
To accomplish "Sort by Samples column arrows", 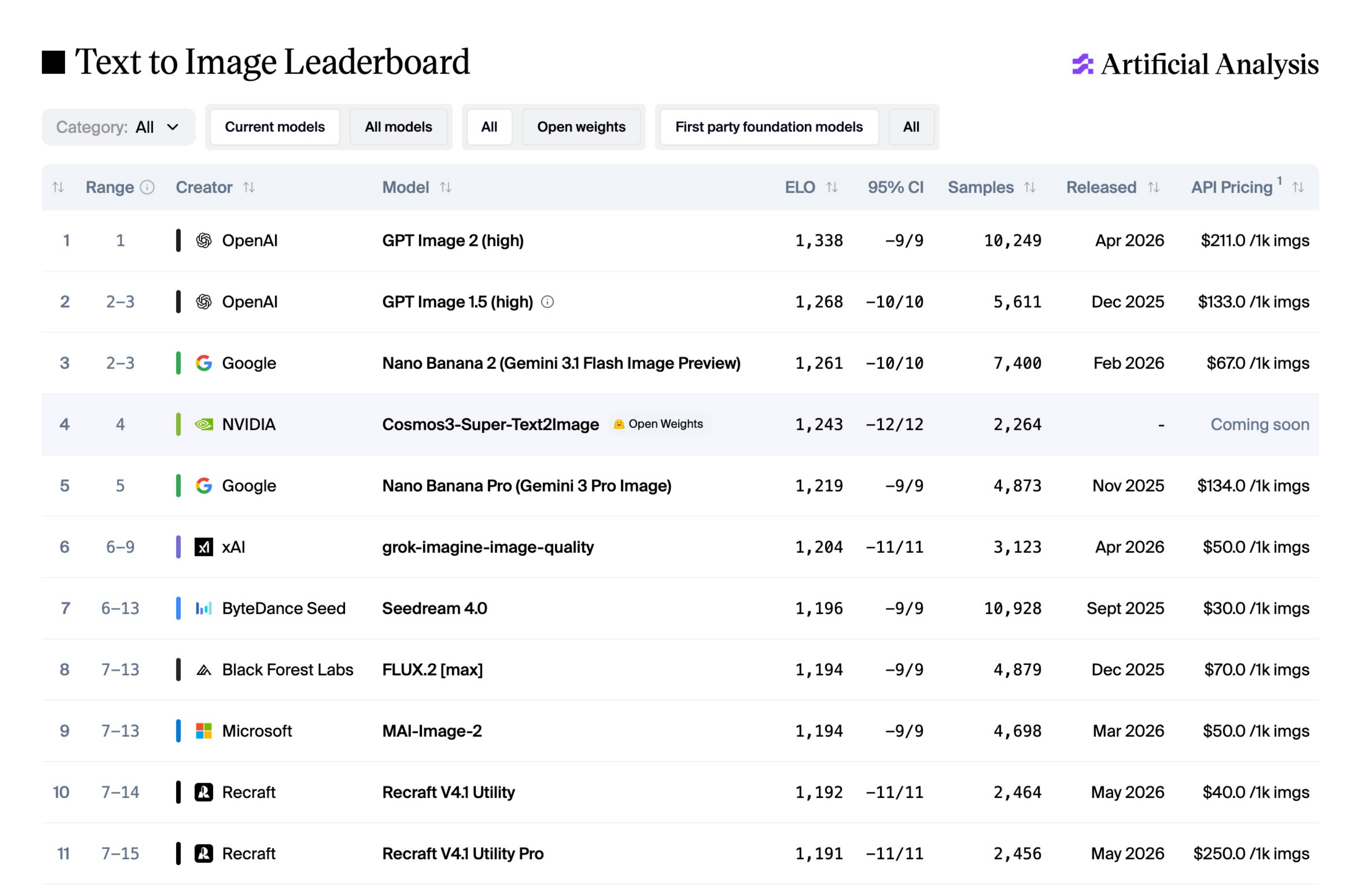I will click(1030, 187).
